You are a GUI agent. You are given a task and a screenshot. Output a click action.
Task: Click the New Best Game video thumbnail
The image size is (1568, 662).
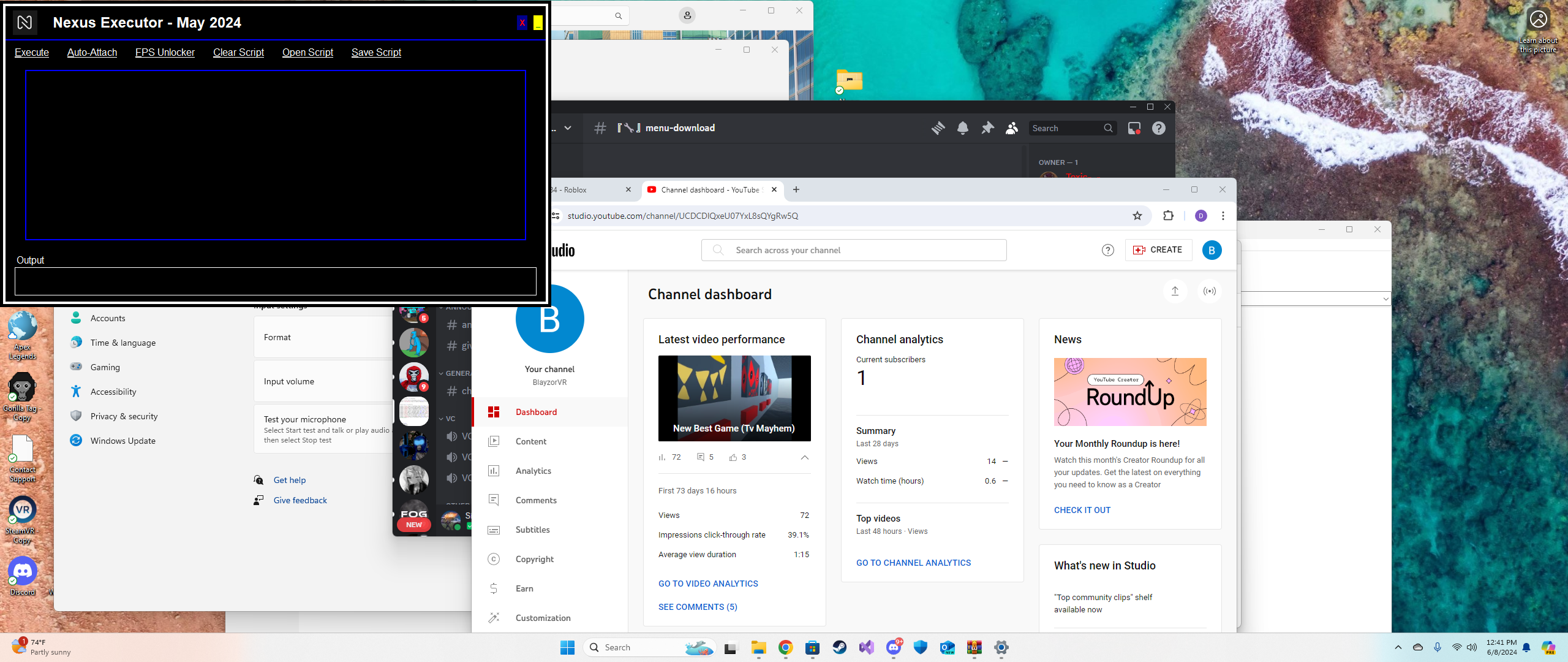coord(734,398)
